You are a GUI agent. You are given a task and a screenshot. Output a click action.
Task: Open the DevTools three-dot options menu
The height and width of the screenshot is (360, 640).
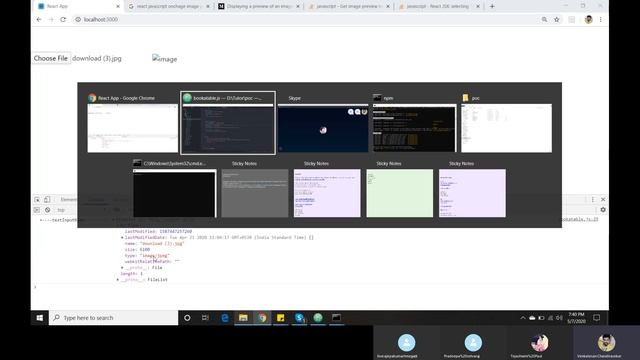[593, 200]
